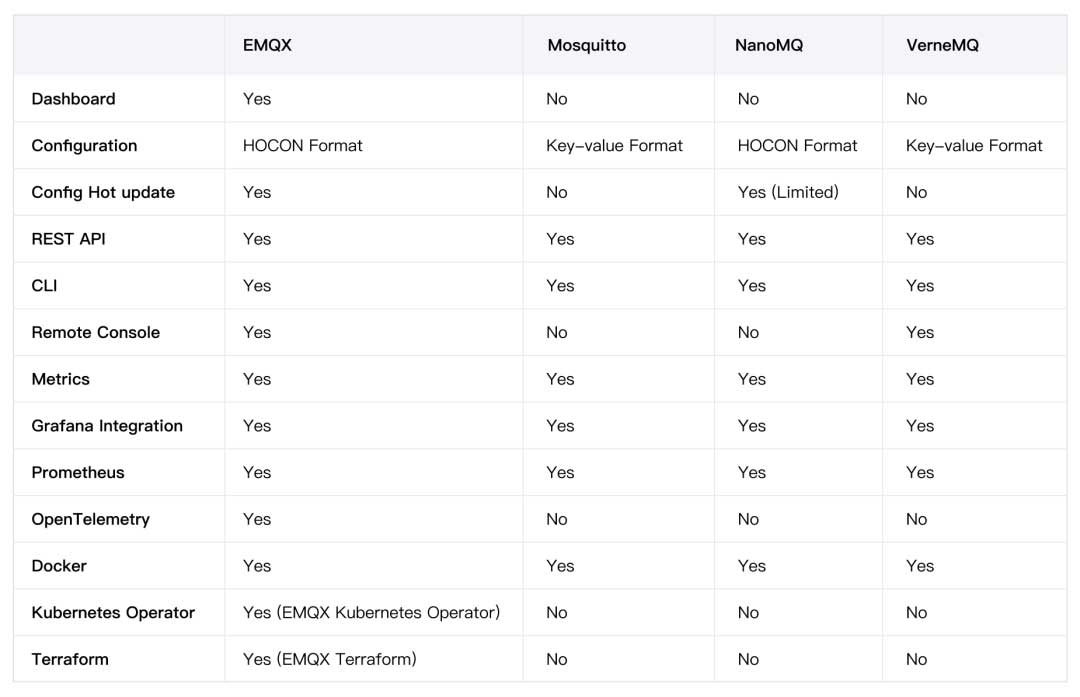Viewport: 1080px width, 697px height.
Task: Click the NanoMQ column header
Action: 769,46
